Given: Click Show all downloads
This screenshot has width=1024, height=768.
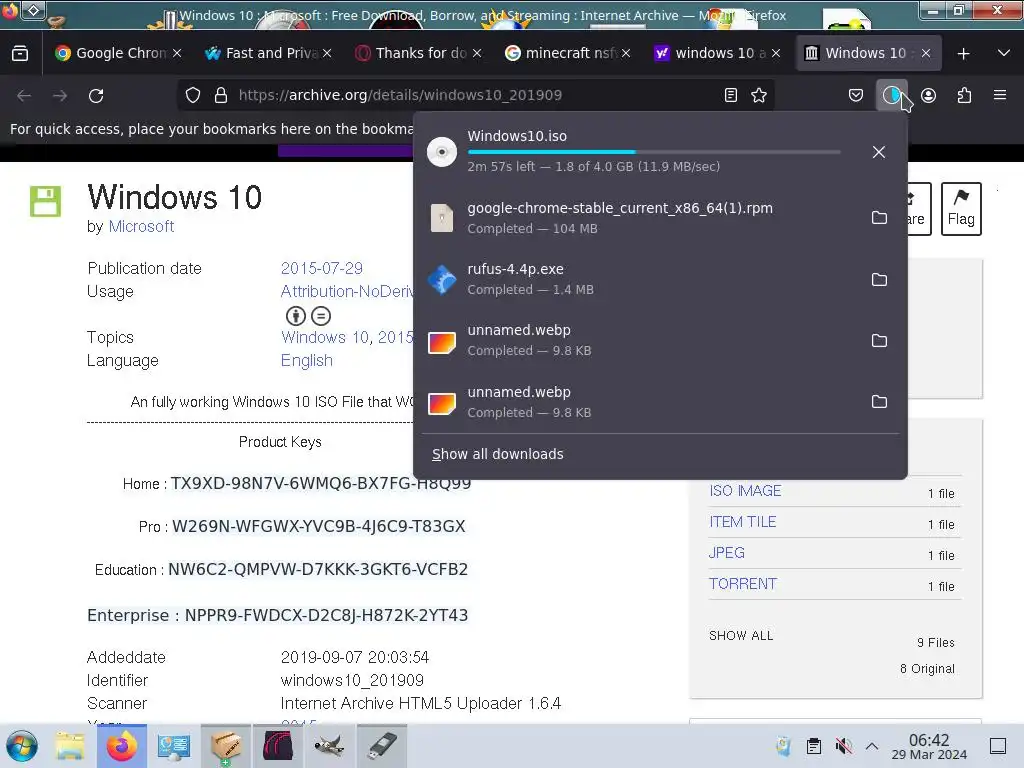Looking at the screenshot, I should [498, 454].
